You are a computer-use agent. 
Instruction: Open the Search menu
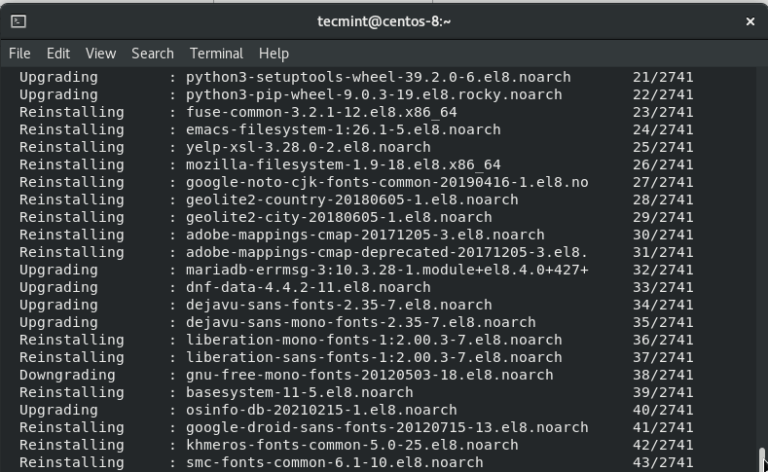point(152,53)
